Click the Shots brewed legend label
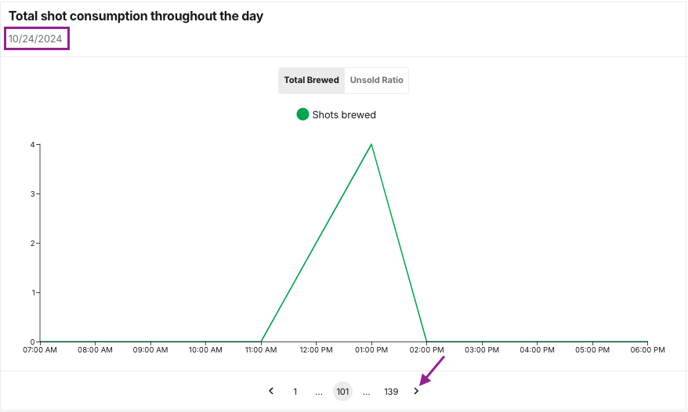The height and width of the screenshot is (412, 688). tap(344, 115)
